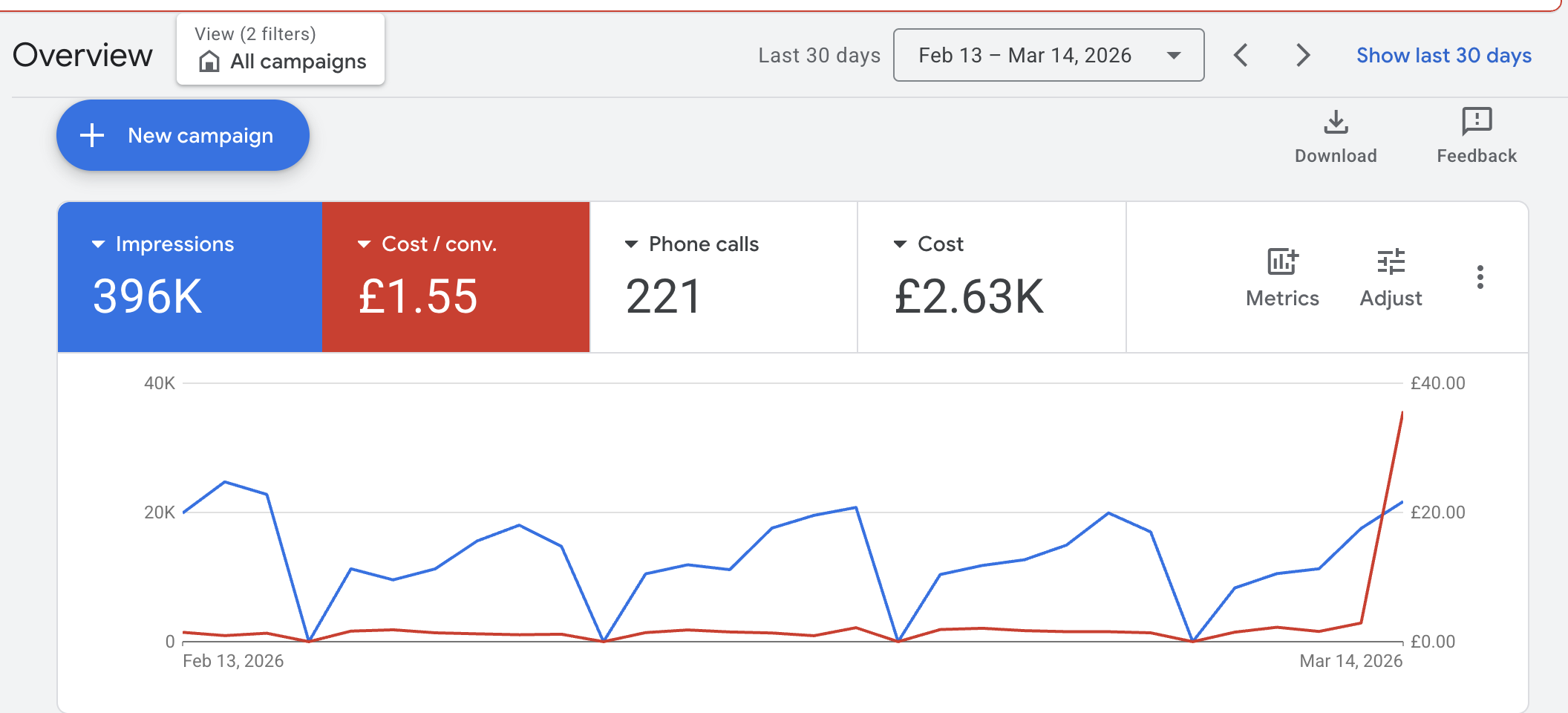This screenshot has height=713, width=1568.
Task: Open the Feb 13 – Mar 14 date picker
Action: pos(1048,55)
